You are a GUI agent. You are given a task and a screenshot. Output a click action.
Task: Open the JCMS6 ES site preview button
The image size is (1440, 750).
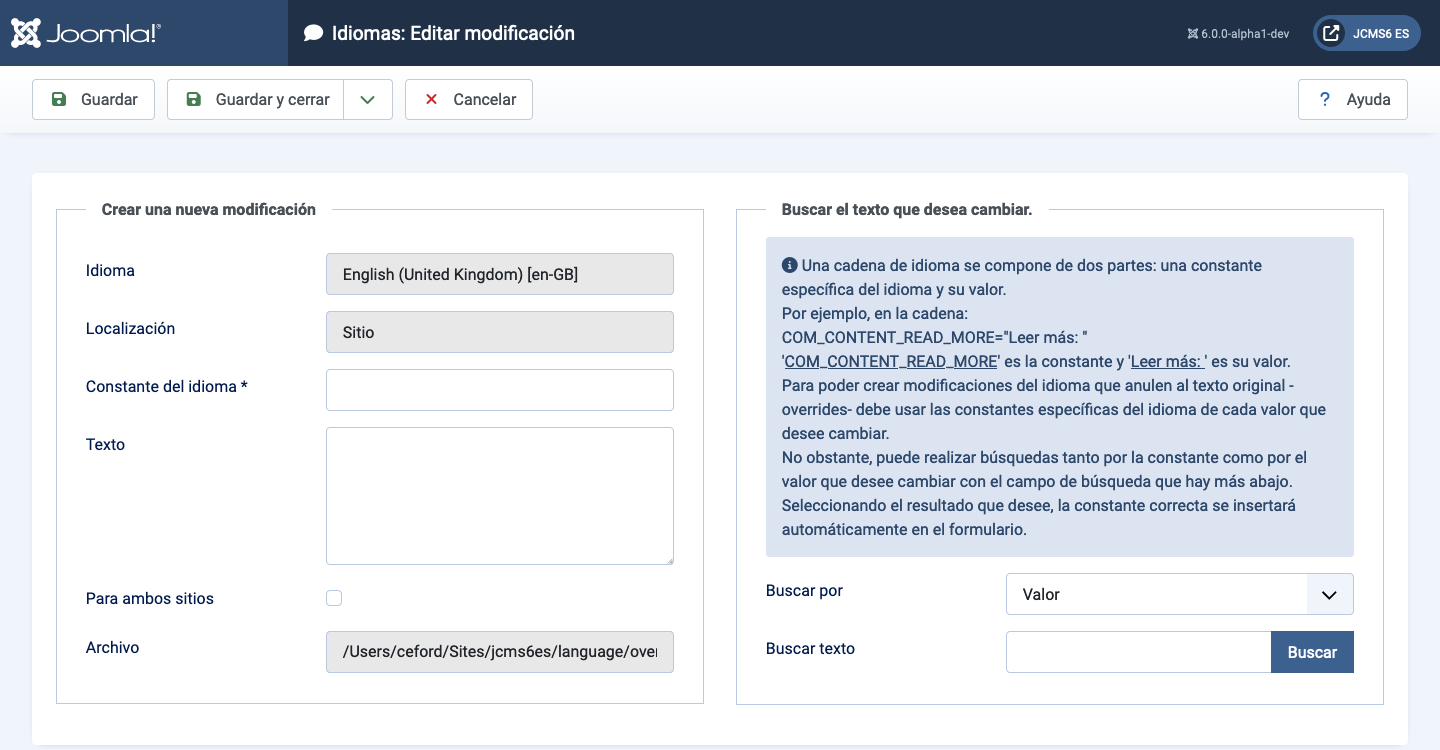coord(1366,33)
